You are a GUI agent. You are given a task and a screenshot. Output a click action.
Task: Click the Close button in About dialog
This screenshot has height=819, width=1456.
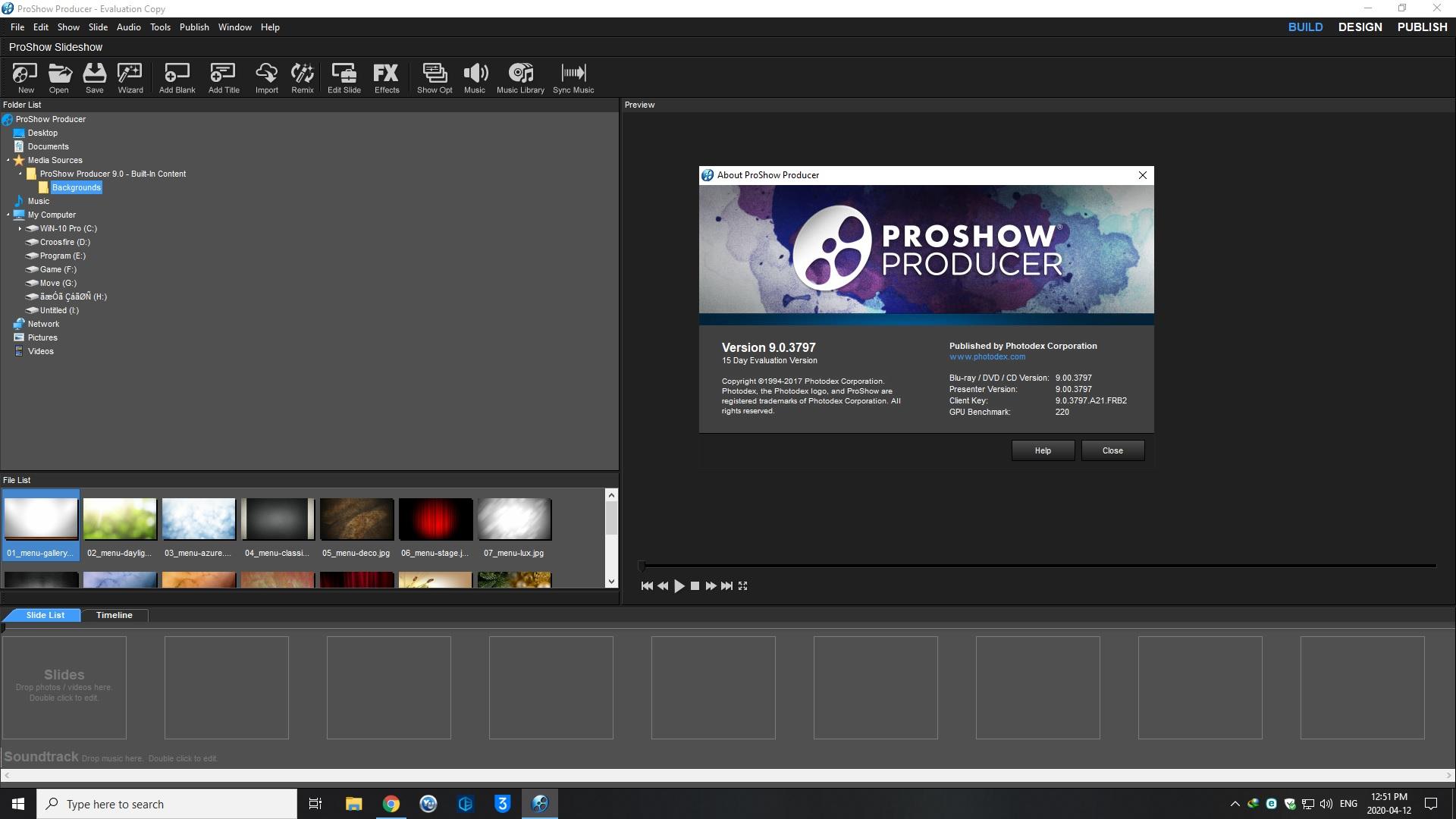click(x=1112, y=450)
